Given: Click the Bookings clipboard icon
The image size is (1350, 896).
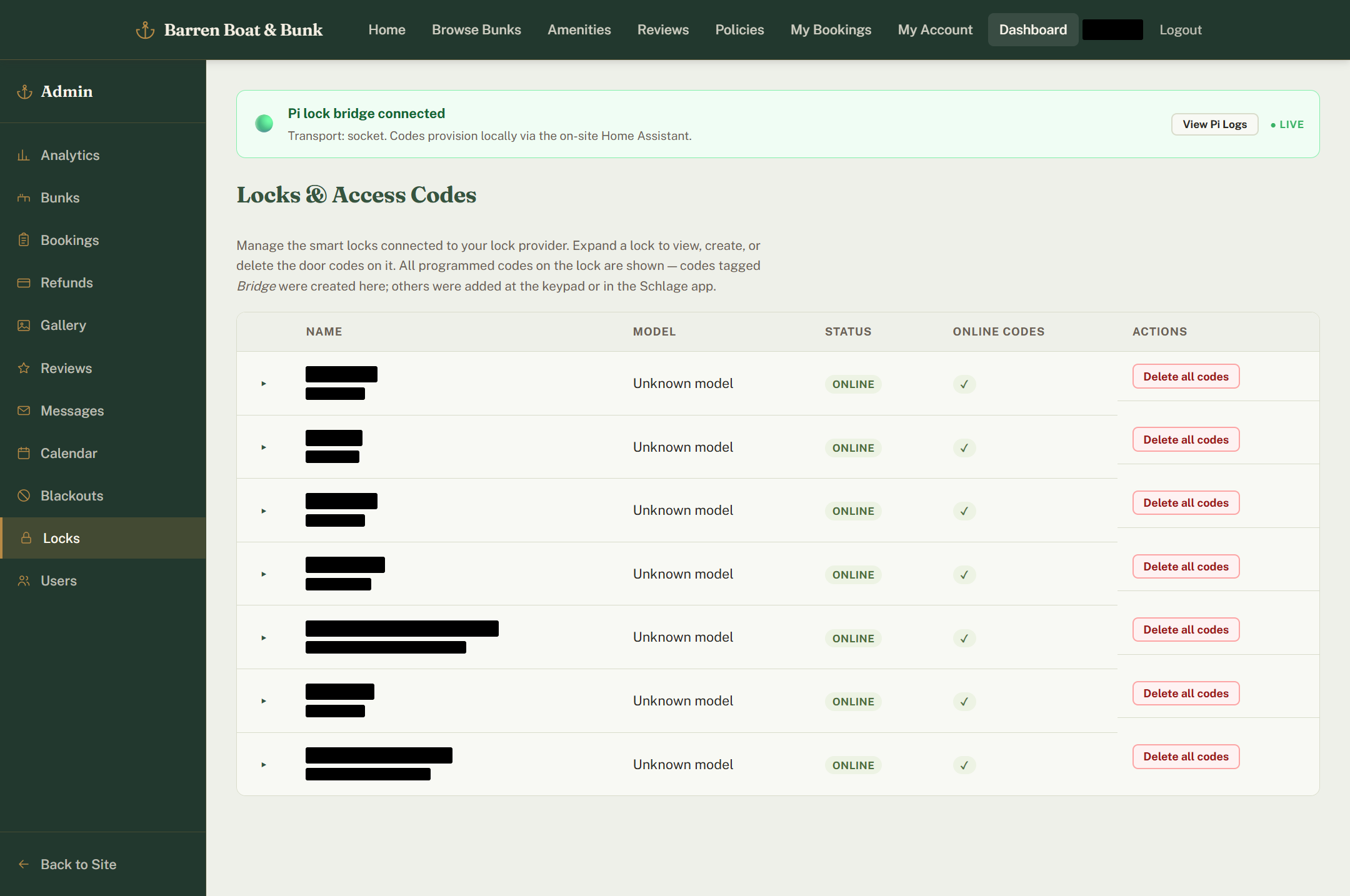Looking at the screenshot, I should [24, 240].
